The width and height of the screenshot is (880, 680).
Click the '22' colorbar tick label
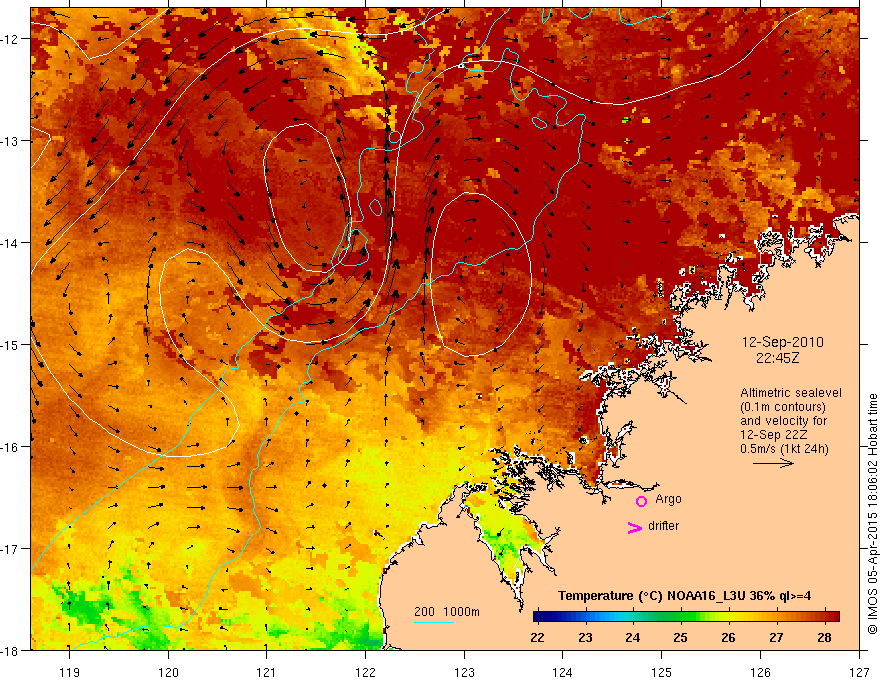537,637
